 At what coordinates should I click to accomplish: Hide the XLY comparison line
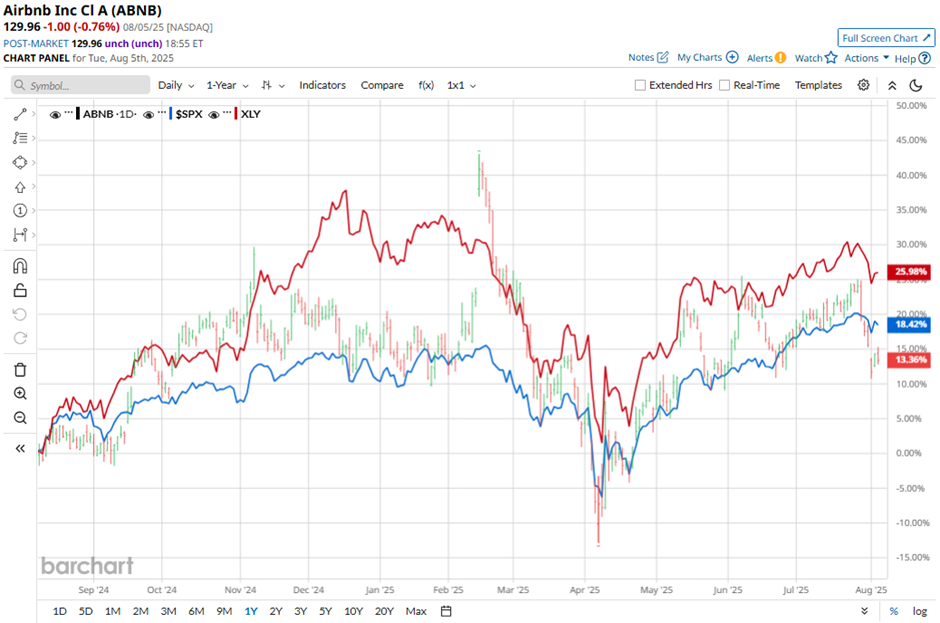tap(213, 115)
